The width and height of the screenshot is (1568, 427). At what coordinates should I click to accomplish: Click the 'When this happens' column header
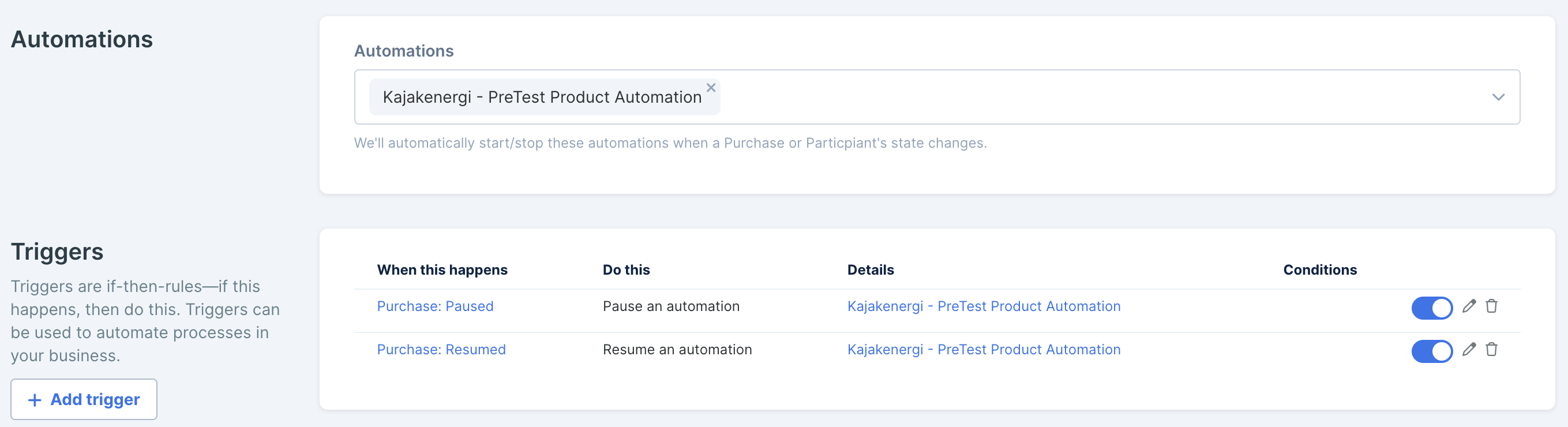[442, 270]
